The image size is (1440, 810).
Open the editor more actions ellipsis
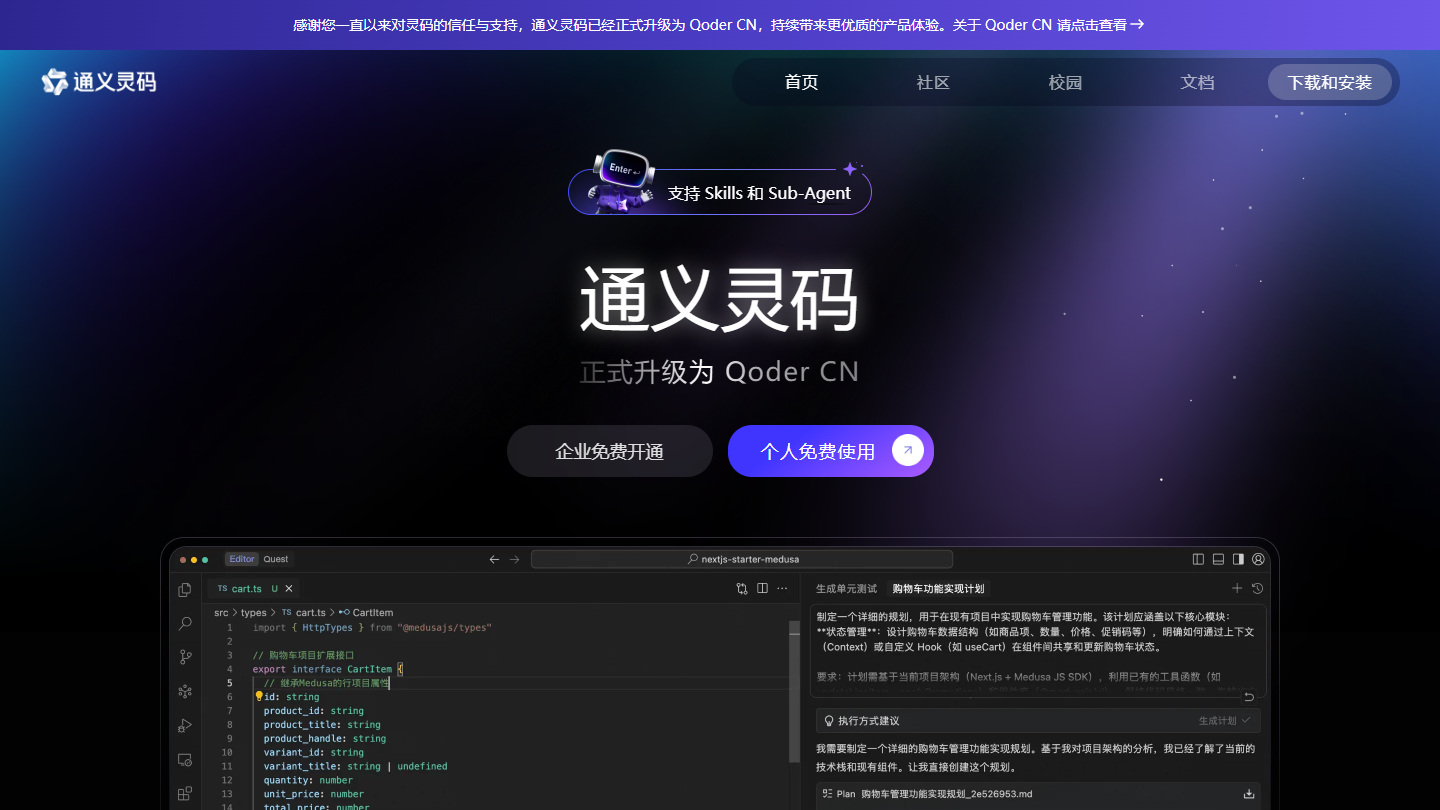tap(782, 589)
